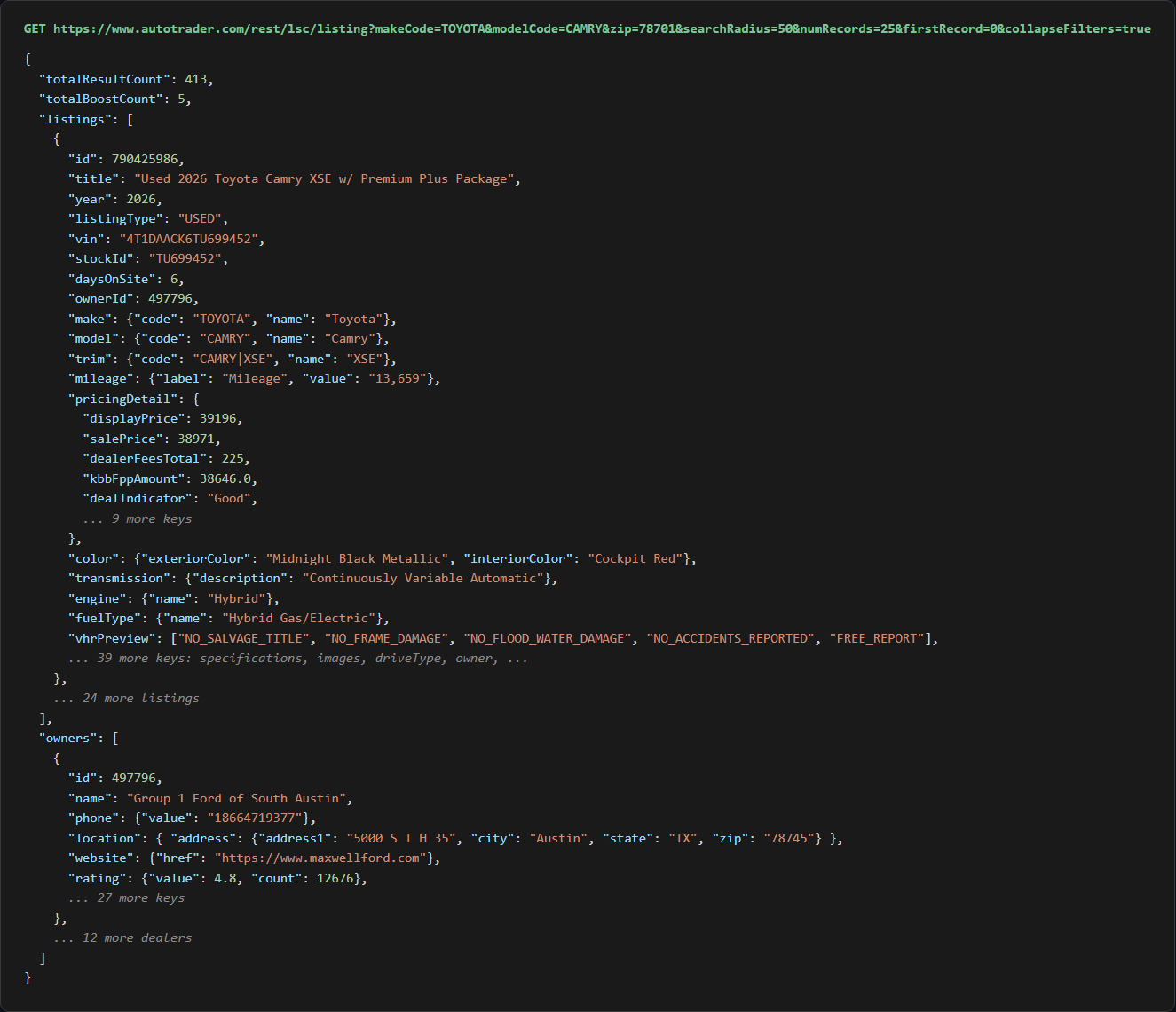The image size is (1176, 1012).
Task: Select listing id 790425986
Action: click(x=145, y=159)
